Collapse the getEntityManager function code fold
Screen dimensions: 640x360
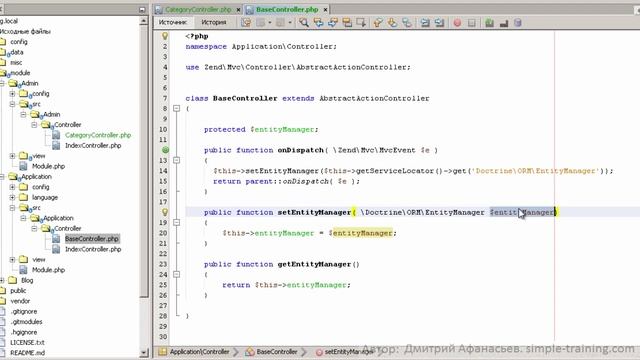click(176, 274)
